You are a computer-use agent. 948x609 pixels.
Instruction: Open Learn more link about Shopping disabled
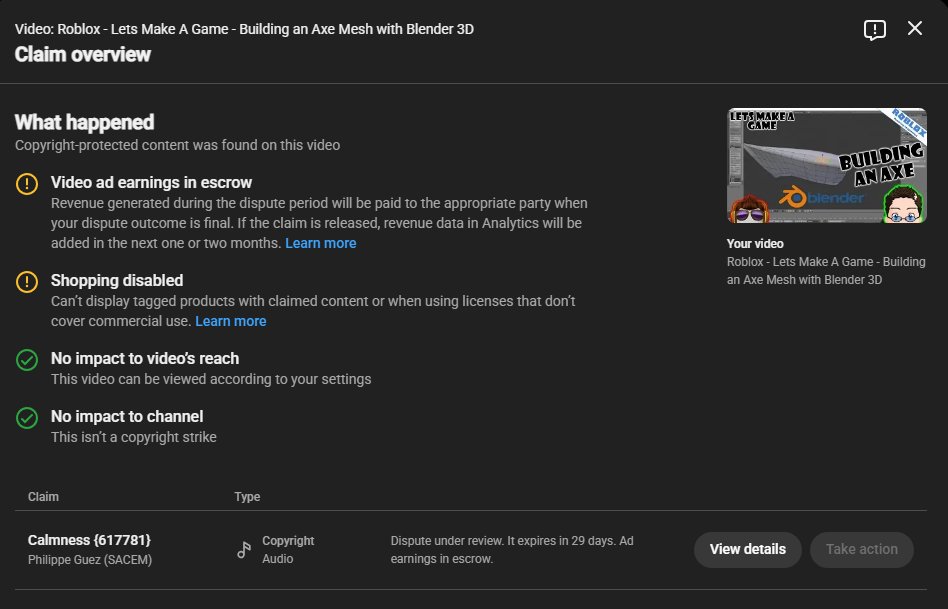(230, 321)
